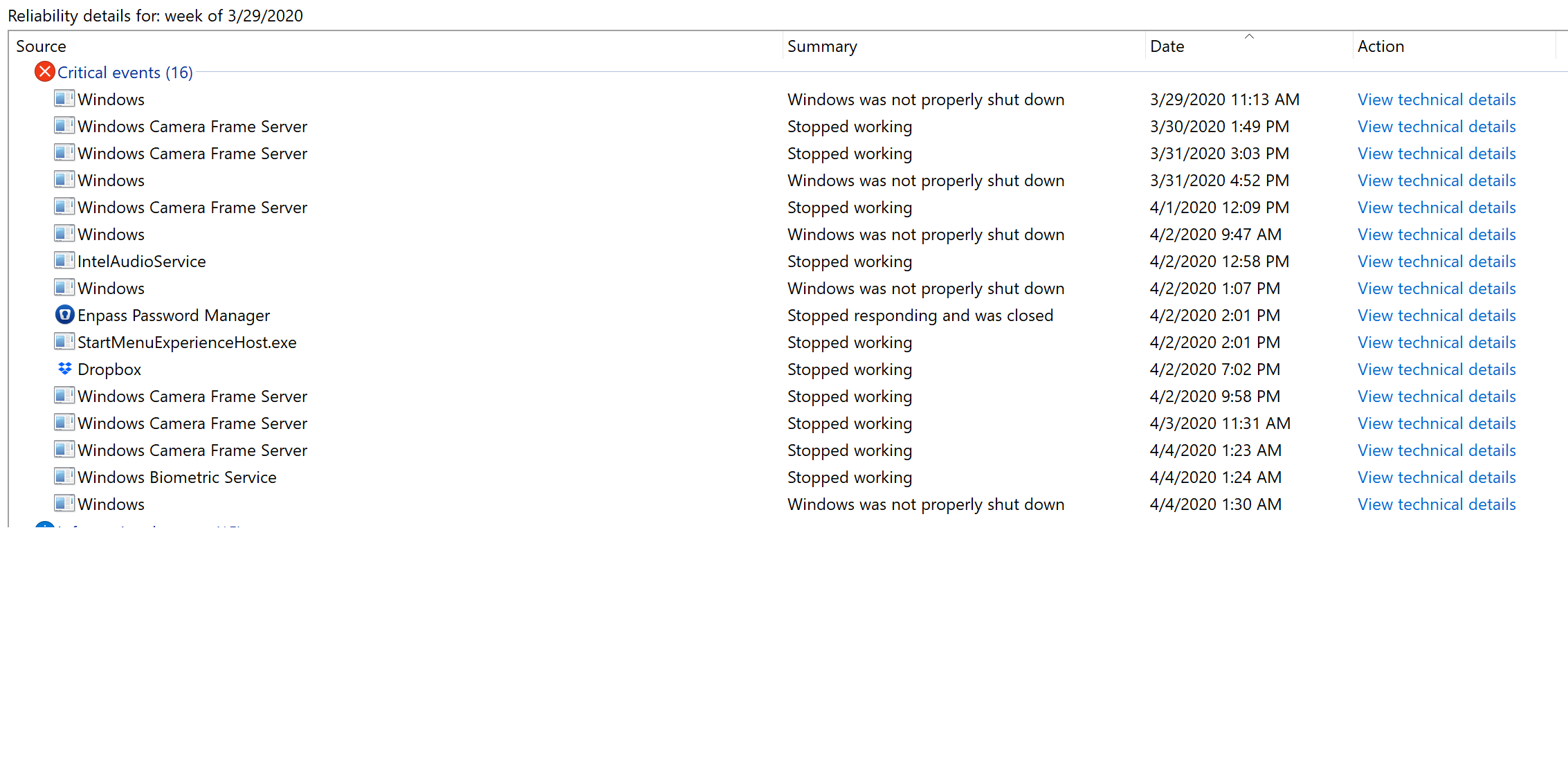Click icon of Camera Frame Server 3/30/2020 row
The height and width of the screenshot is (757, 1568).
64,126
